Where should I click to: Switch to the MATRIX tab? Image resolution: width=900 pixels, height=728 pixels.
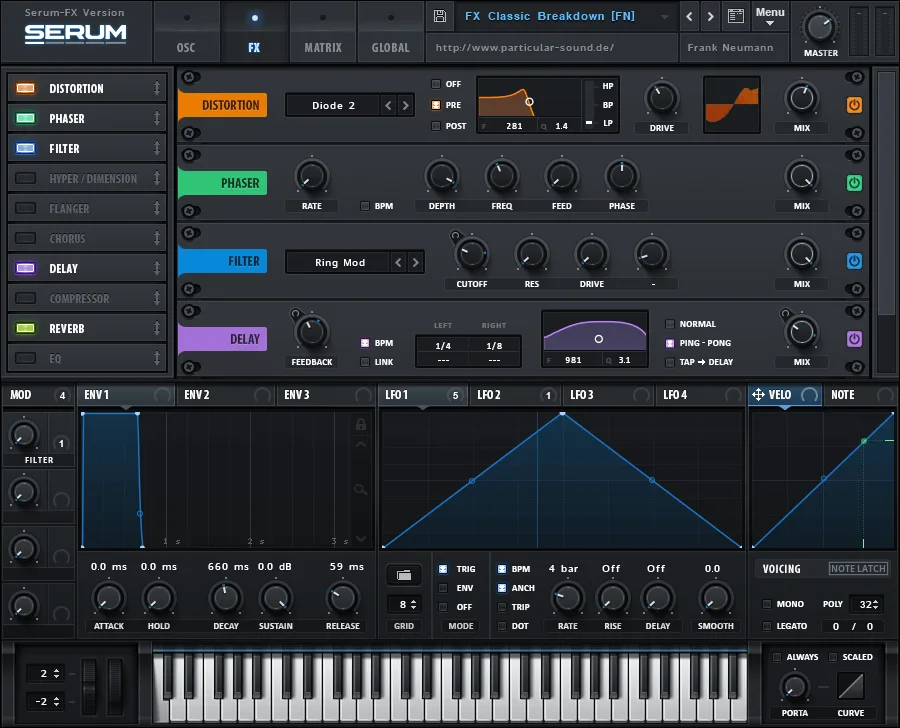[x=322, y=47]
